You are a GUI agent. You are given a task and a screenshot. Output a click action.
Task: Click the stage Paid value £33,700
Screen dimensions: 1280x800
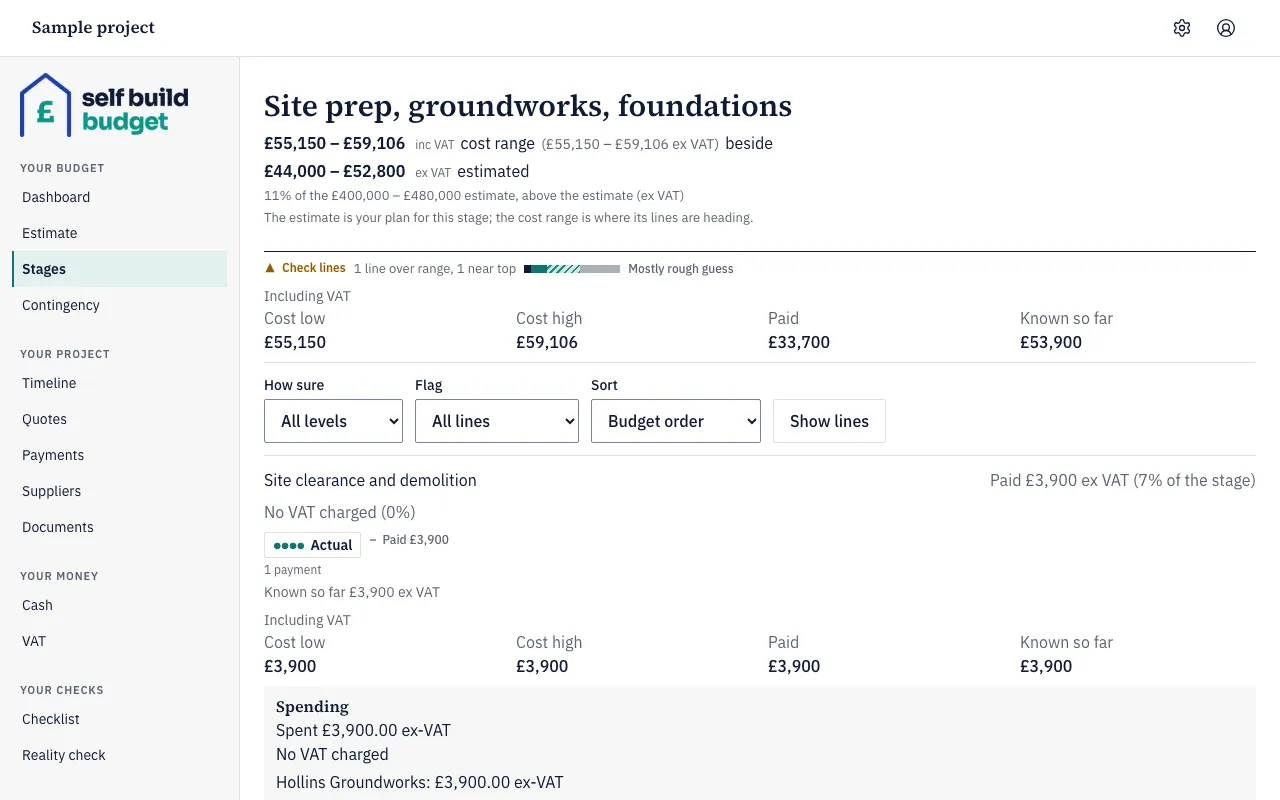(x=799, y=342)
